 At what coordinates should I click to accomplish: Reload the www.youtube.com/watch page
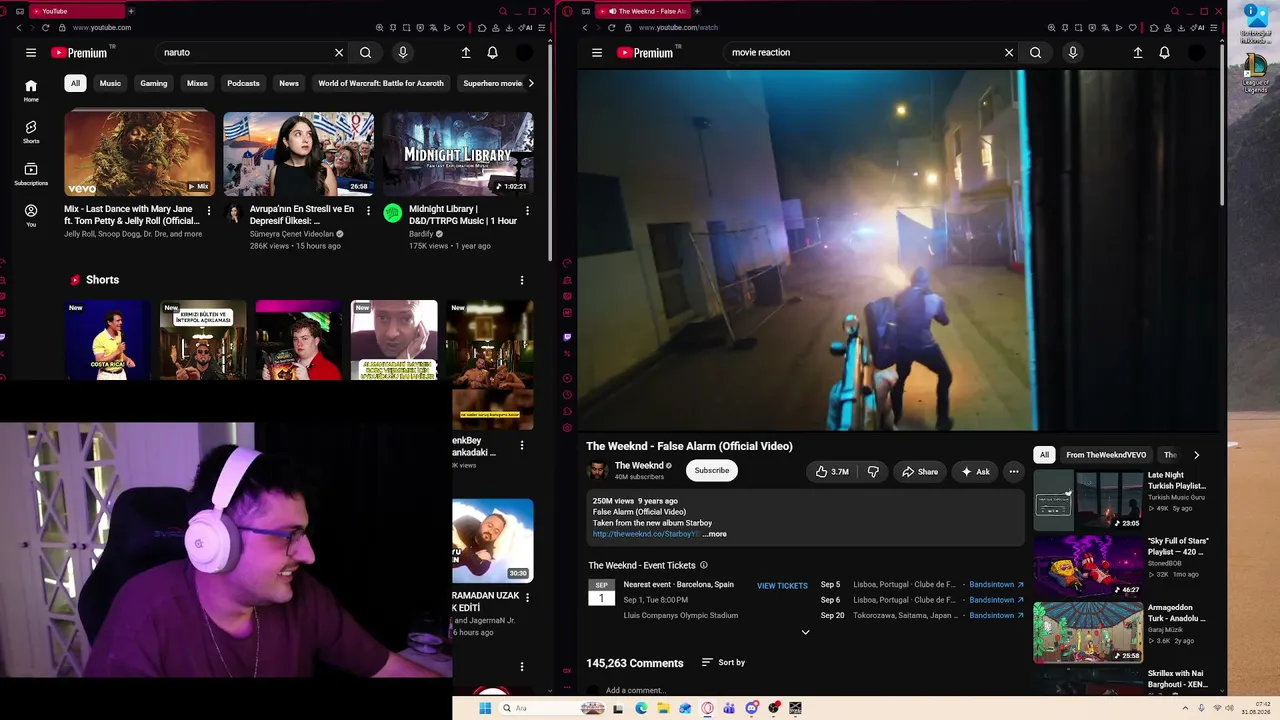[612, 28]
